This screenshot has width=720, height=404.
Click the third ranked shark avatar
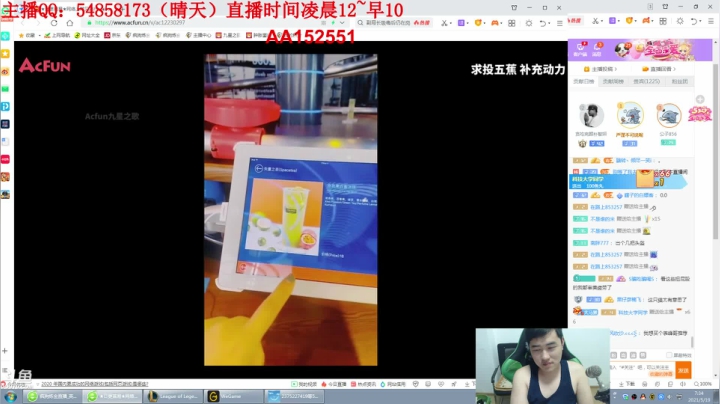coord(669,116)
